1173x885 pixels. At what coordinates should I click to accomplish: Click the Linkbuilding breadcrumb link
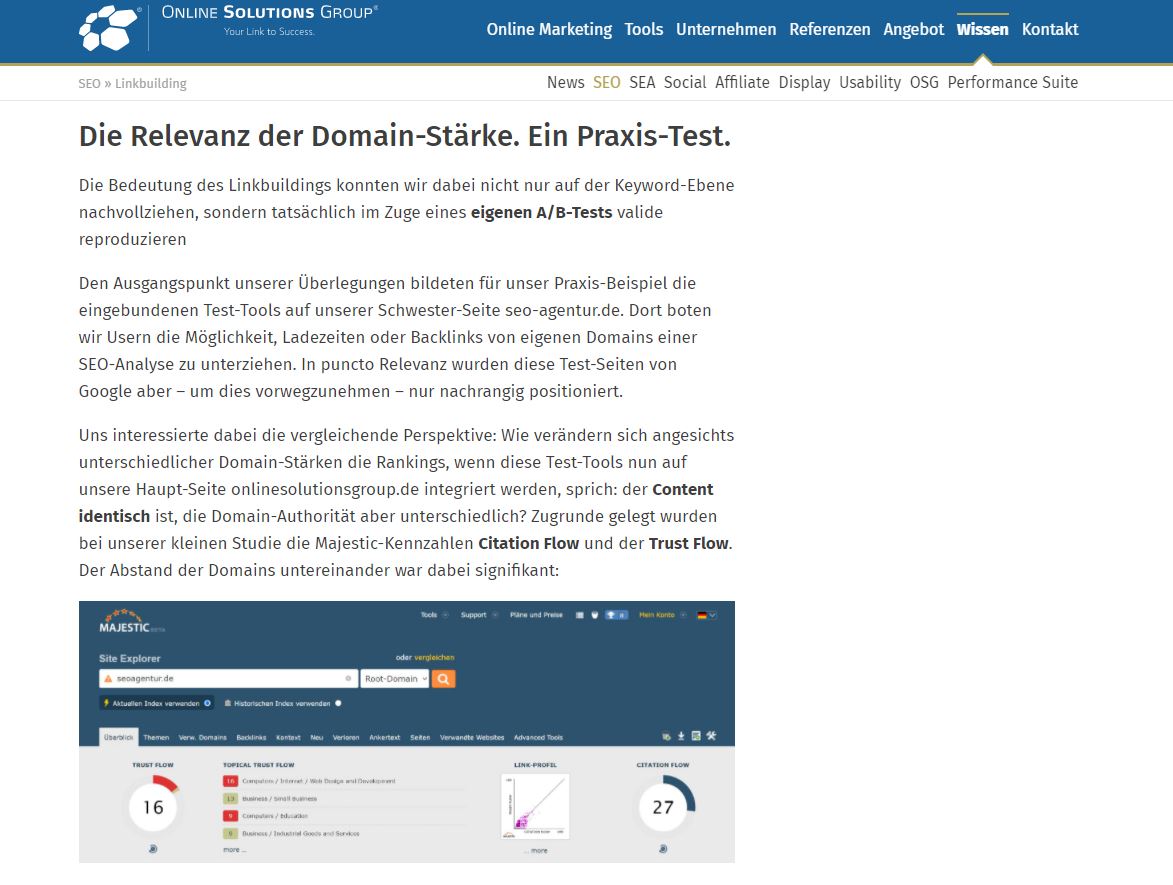coord(150,83)
